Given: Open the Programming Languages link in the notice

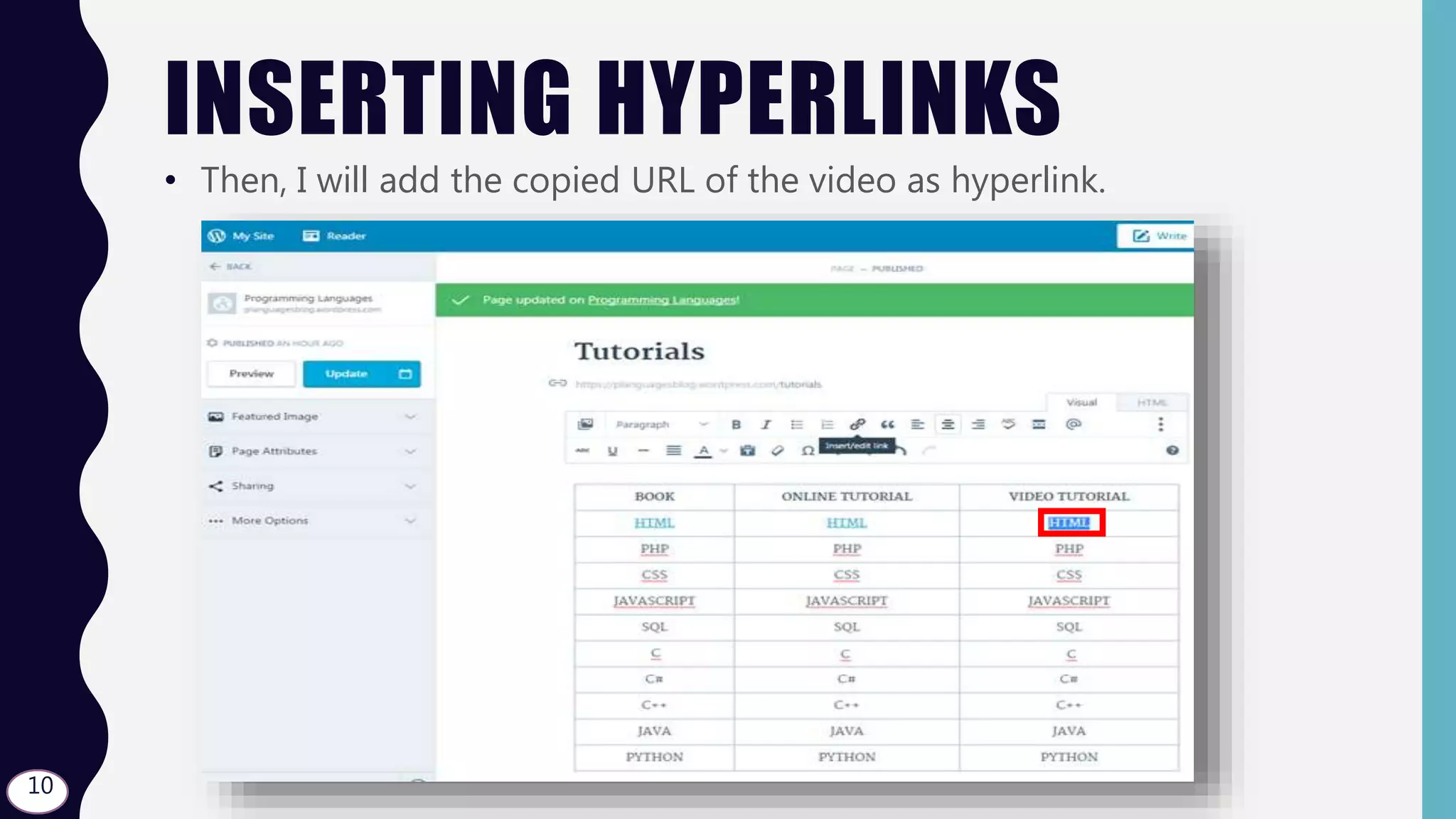Looking at the screenshot, I should click(663, 300).
